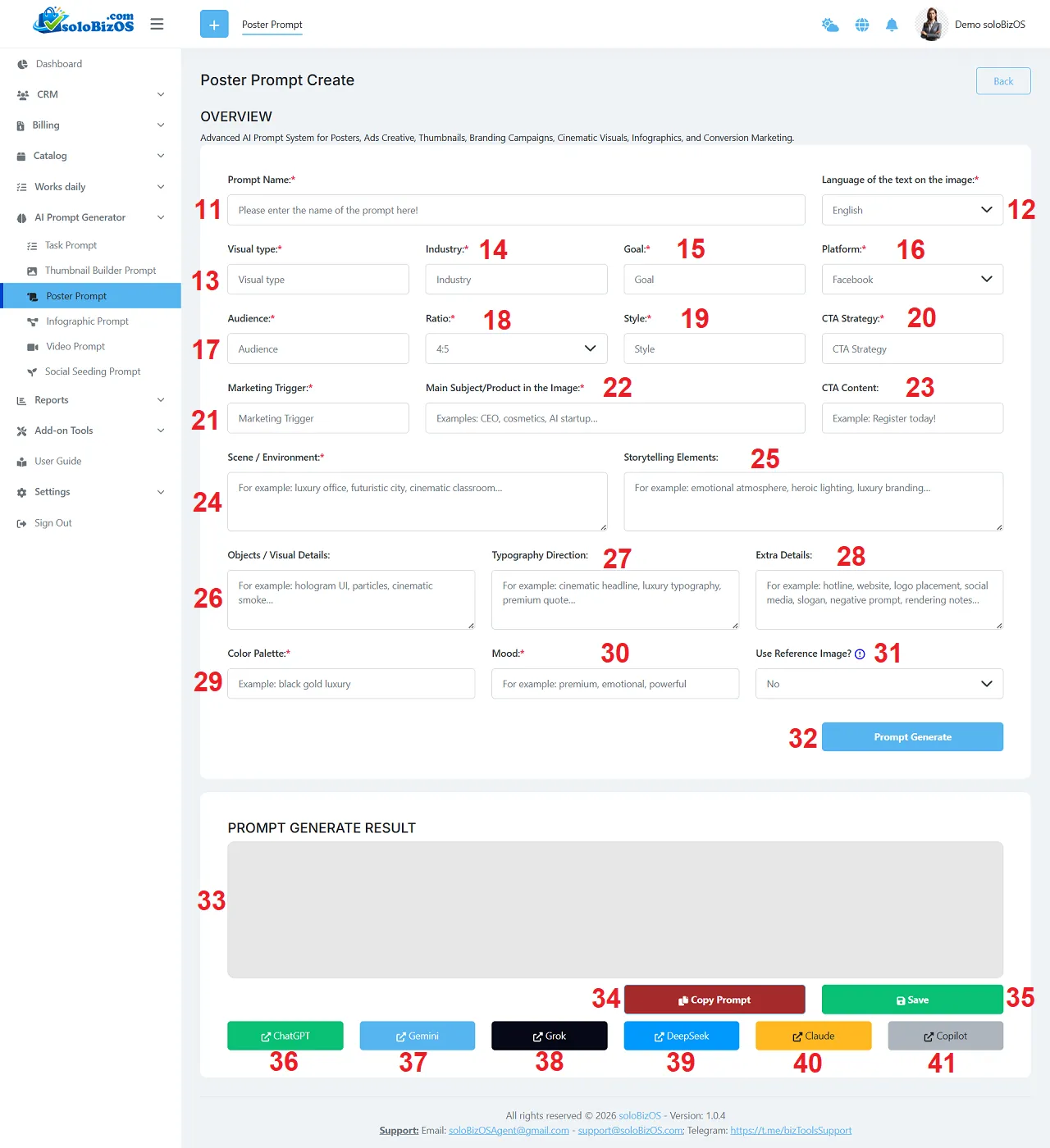Screen dimensions: 1050x1148
Task: Open the Language of text dropdown
Action: pos(912,210)
